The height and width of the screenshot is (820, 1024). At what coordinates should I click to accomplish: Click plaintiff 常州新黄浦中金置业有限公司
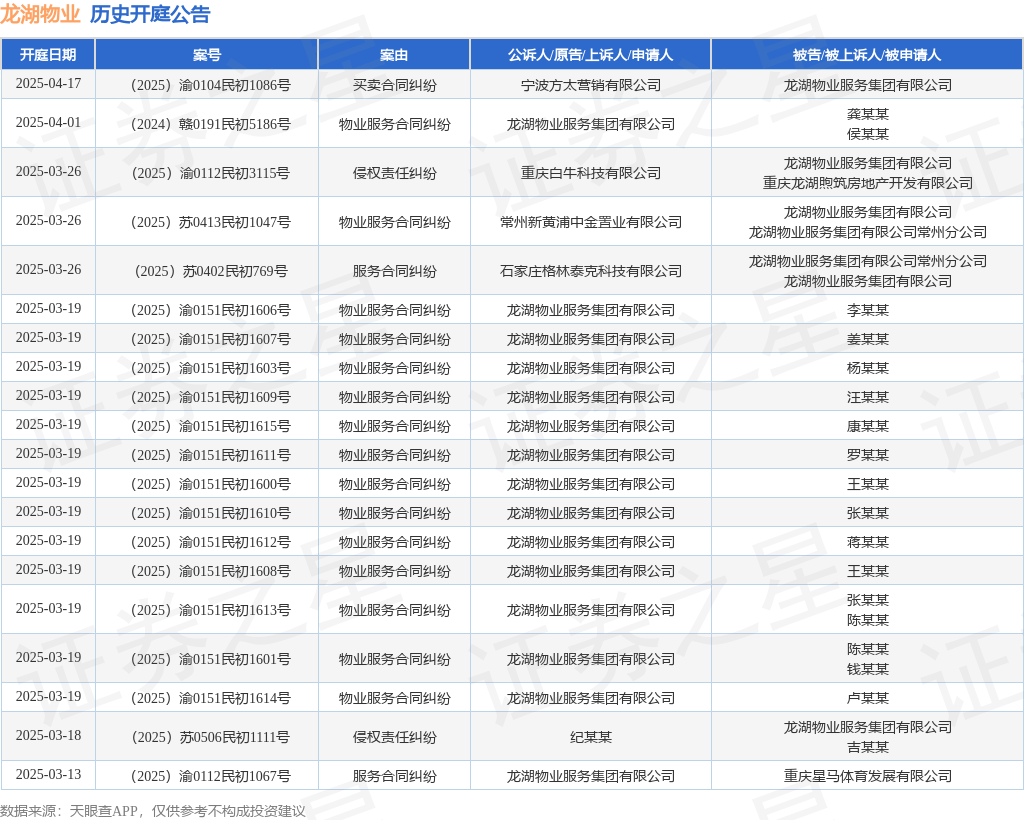click(591, 222)
